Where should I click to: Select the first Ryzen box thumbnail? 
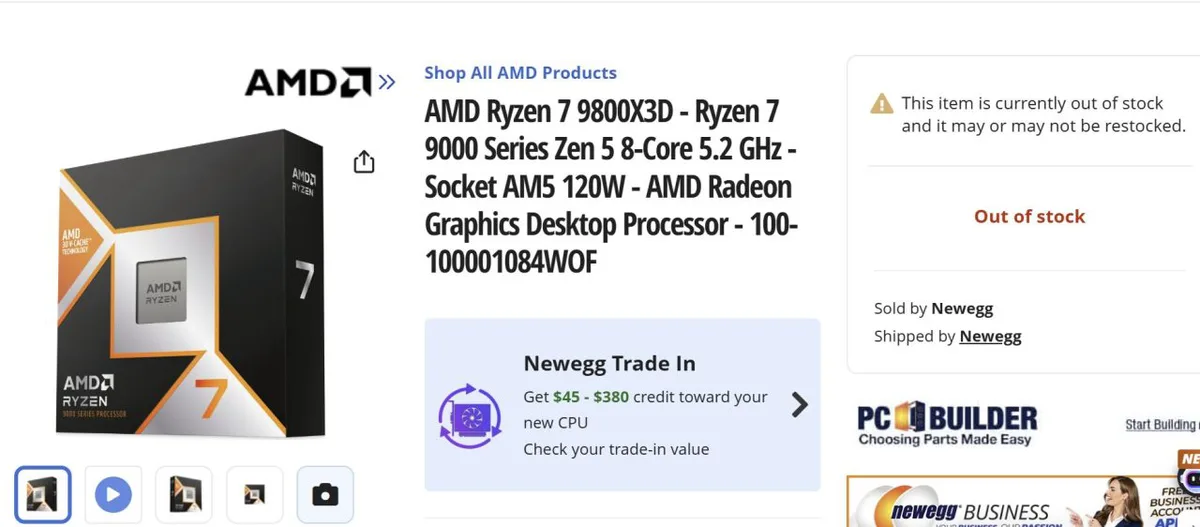[x=42, y=494]
